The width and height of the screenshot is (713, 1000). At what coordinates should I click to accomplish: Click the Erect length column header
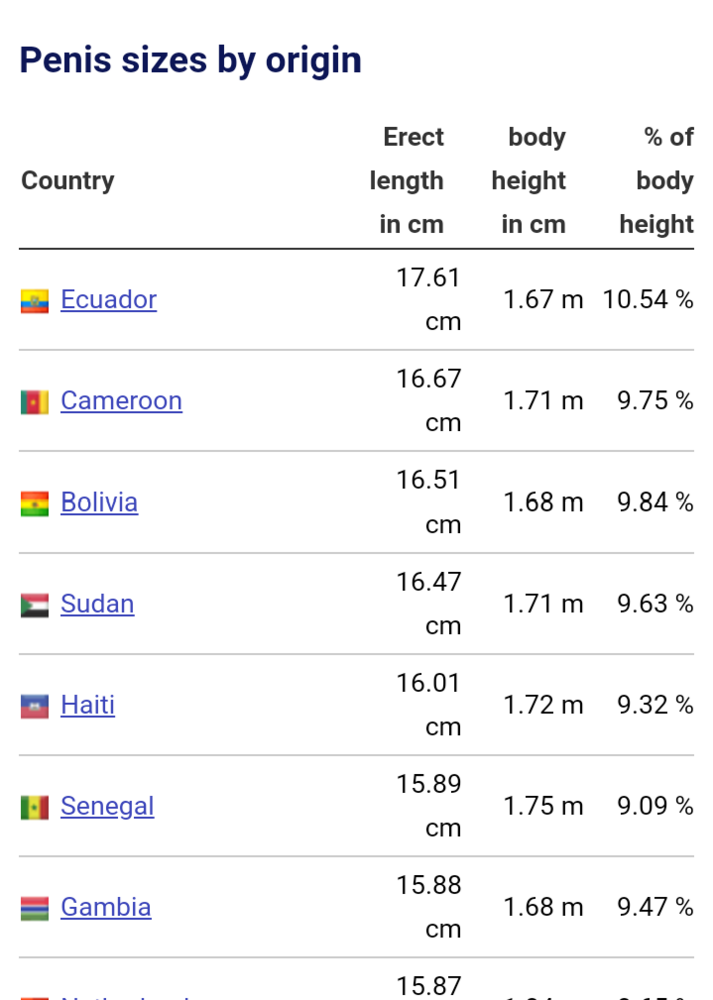pyautogui.click(x=407, y=181)
